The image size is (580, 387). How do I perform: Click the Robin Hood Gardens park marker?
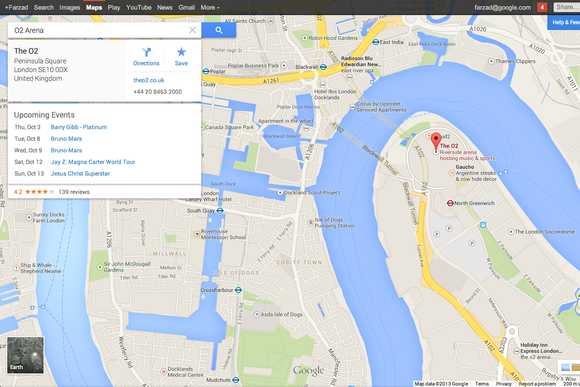pos(304,38)
